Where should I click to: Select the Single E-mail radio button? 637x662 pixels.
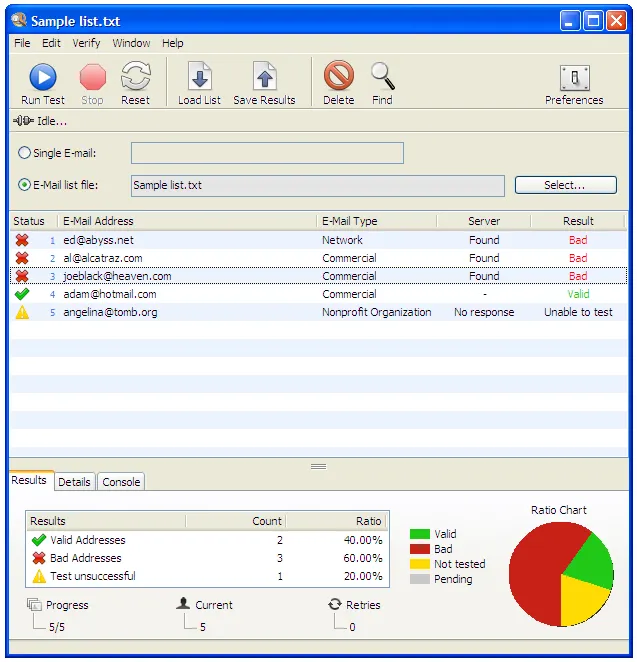pos(25,153)
